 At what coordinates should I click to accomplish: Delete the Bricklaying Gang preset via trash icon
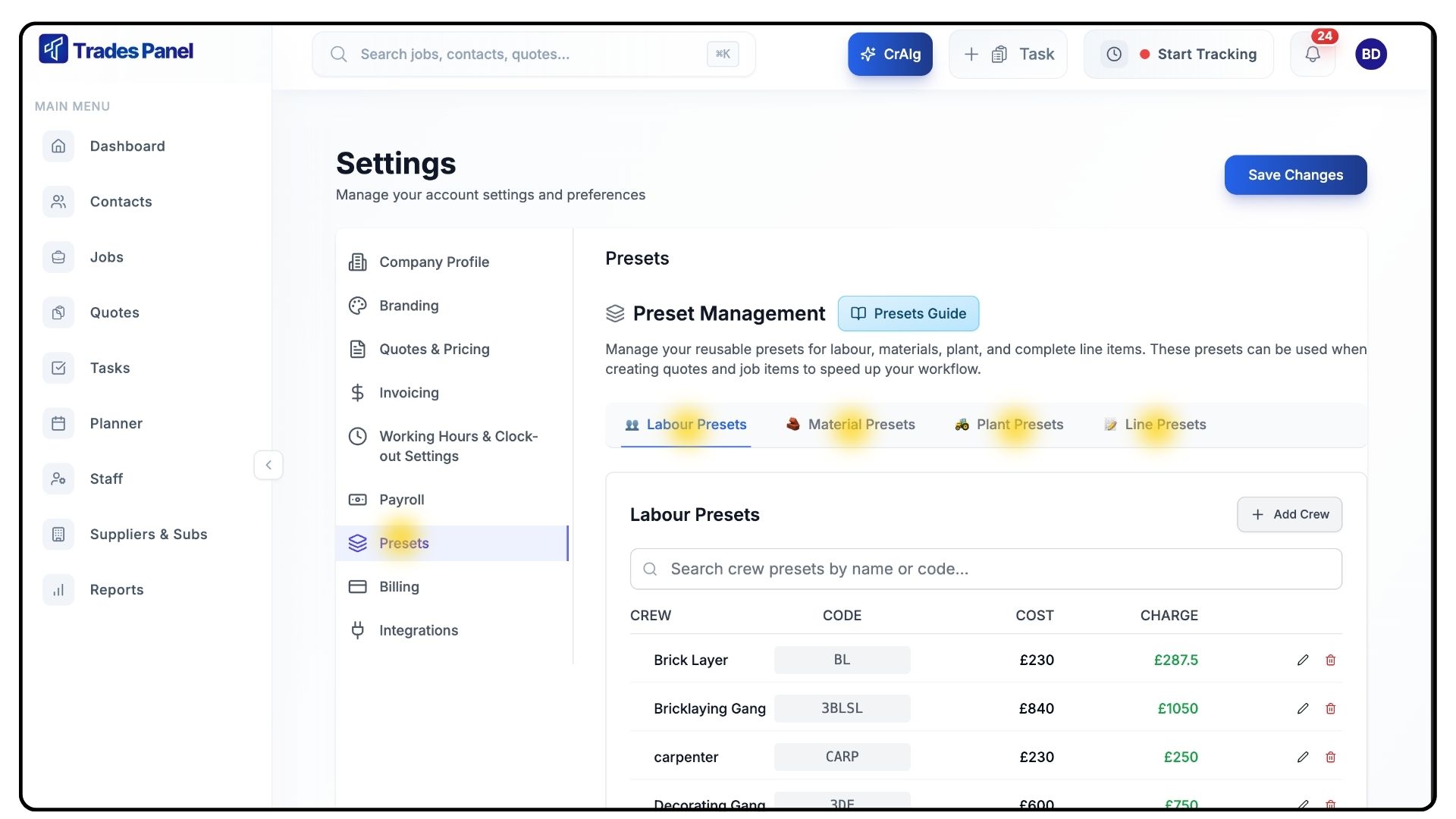point(1330,708)
